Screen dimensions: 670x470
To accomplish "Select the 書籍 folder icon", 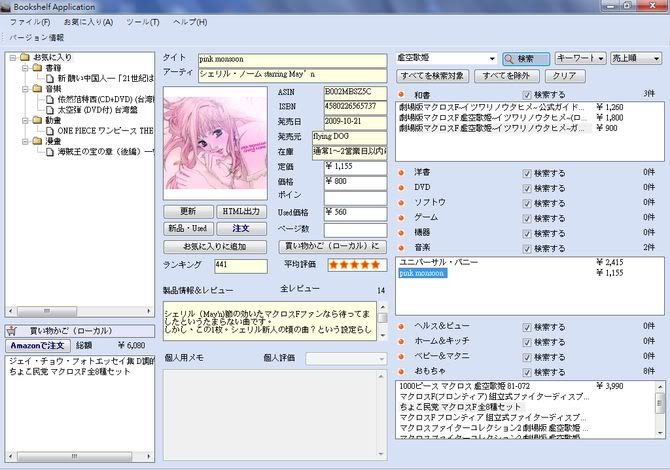I will [x=38, y=68].
